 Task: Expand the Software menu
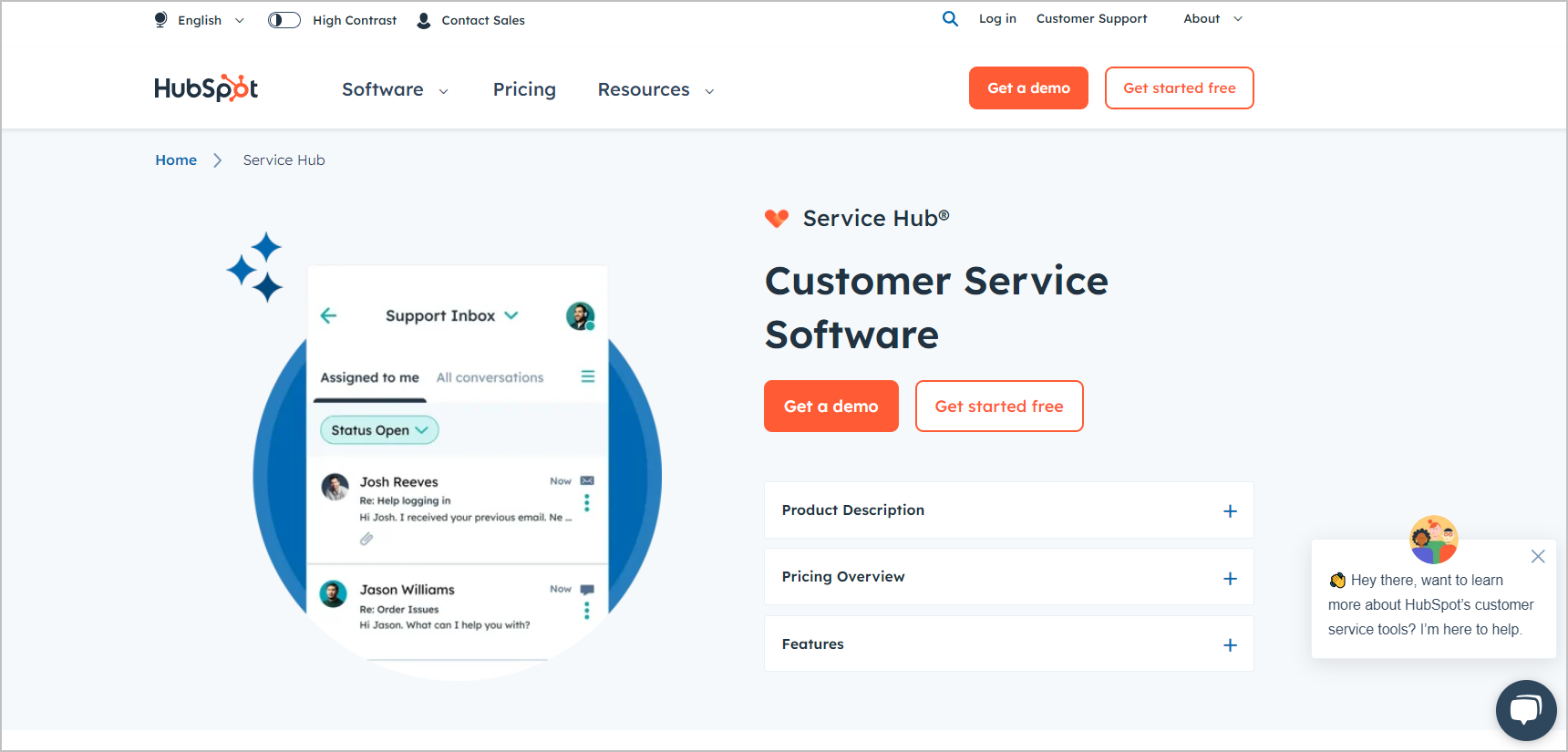pos(396,89)
